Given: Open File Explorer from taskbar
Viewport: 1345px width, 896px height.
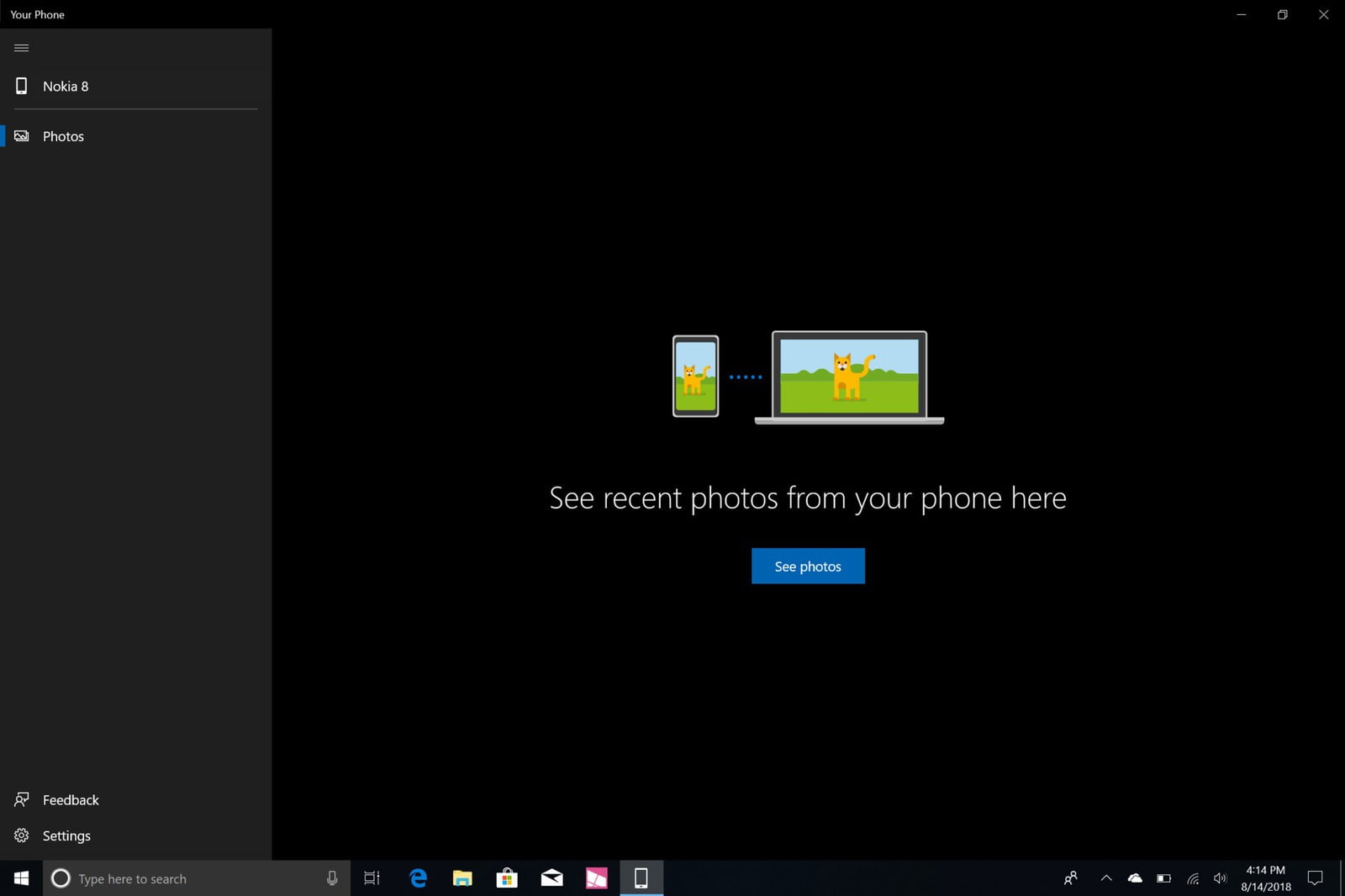Looking at the screenshot, I should click(x=462, y=878).
